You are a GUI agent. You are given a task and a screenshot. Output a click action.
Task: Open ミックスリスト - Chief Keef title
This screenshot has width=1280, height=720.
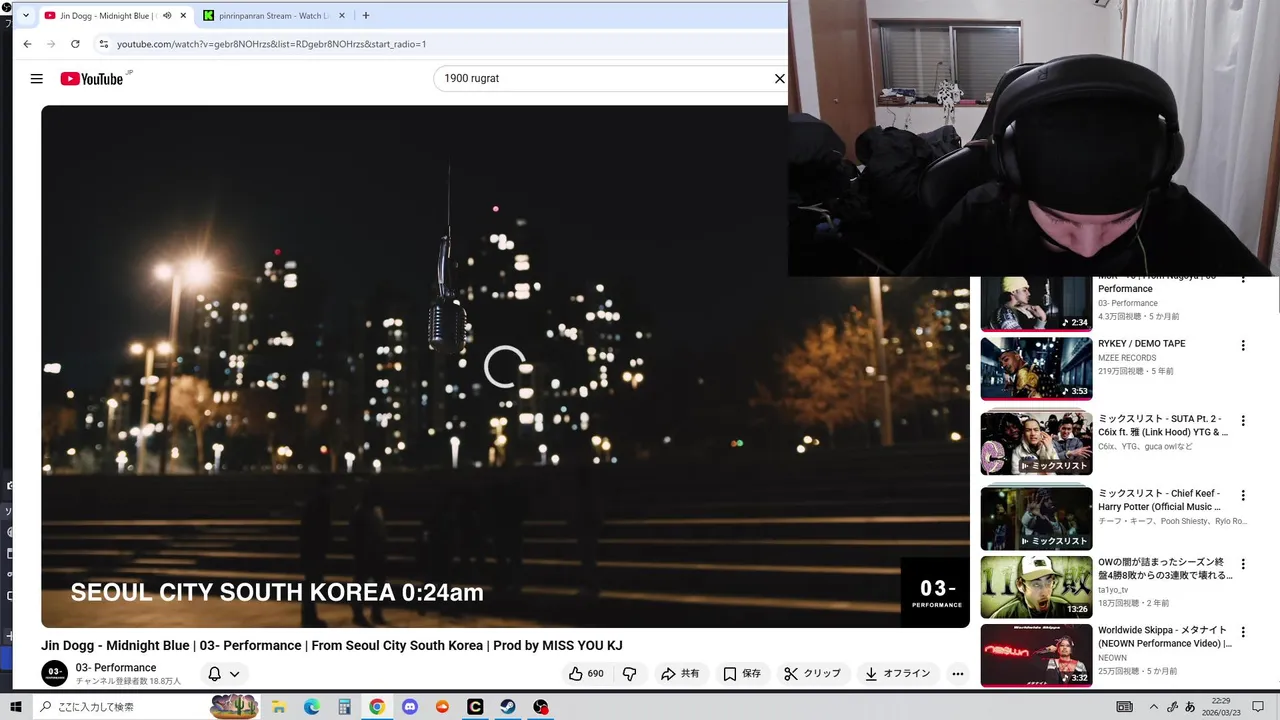(x=1160, y=500)
